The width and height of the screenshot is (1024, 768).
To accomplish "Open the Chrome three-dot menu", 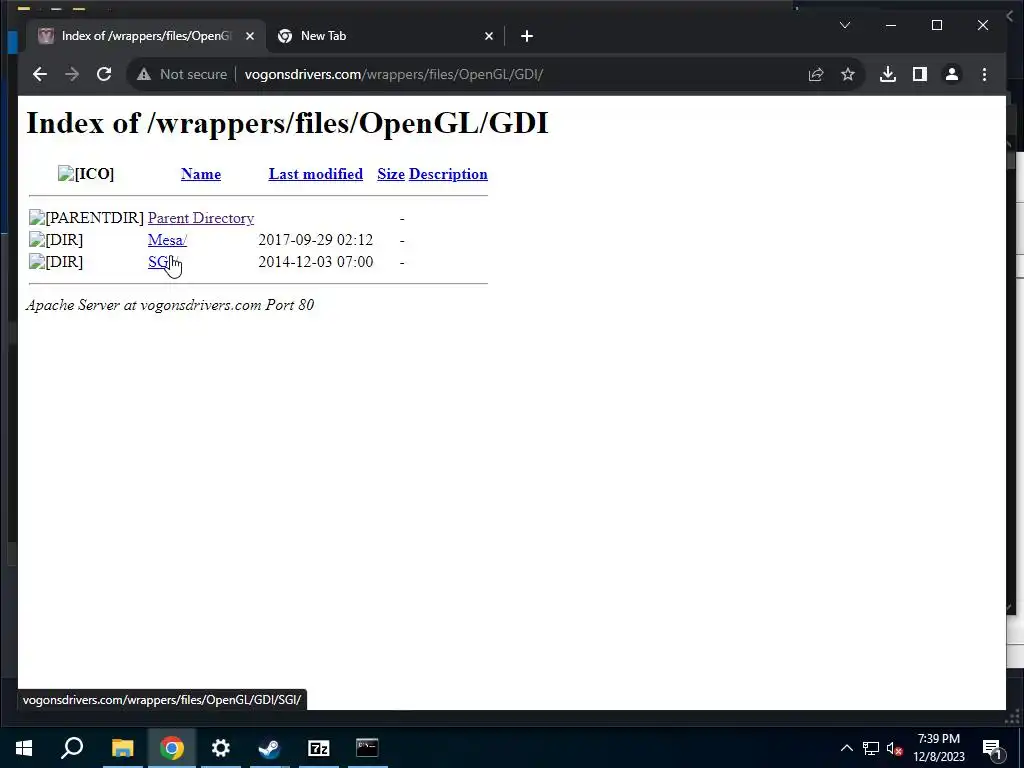I will [x=984, y=74].
